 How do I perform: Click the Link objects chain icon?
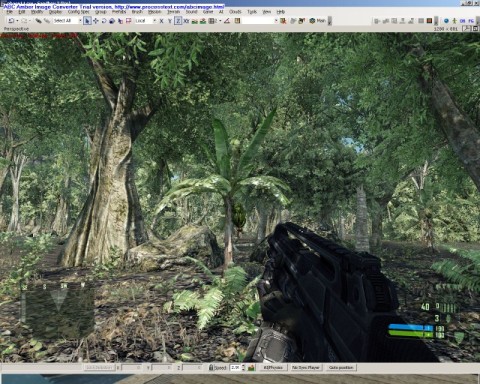coord(39,21)
